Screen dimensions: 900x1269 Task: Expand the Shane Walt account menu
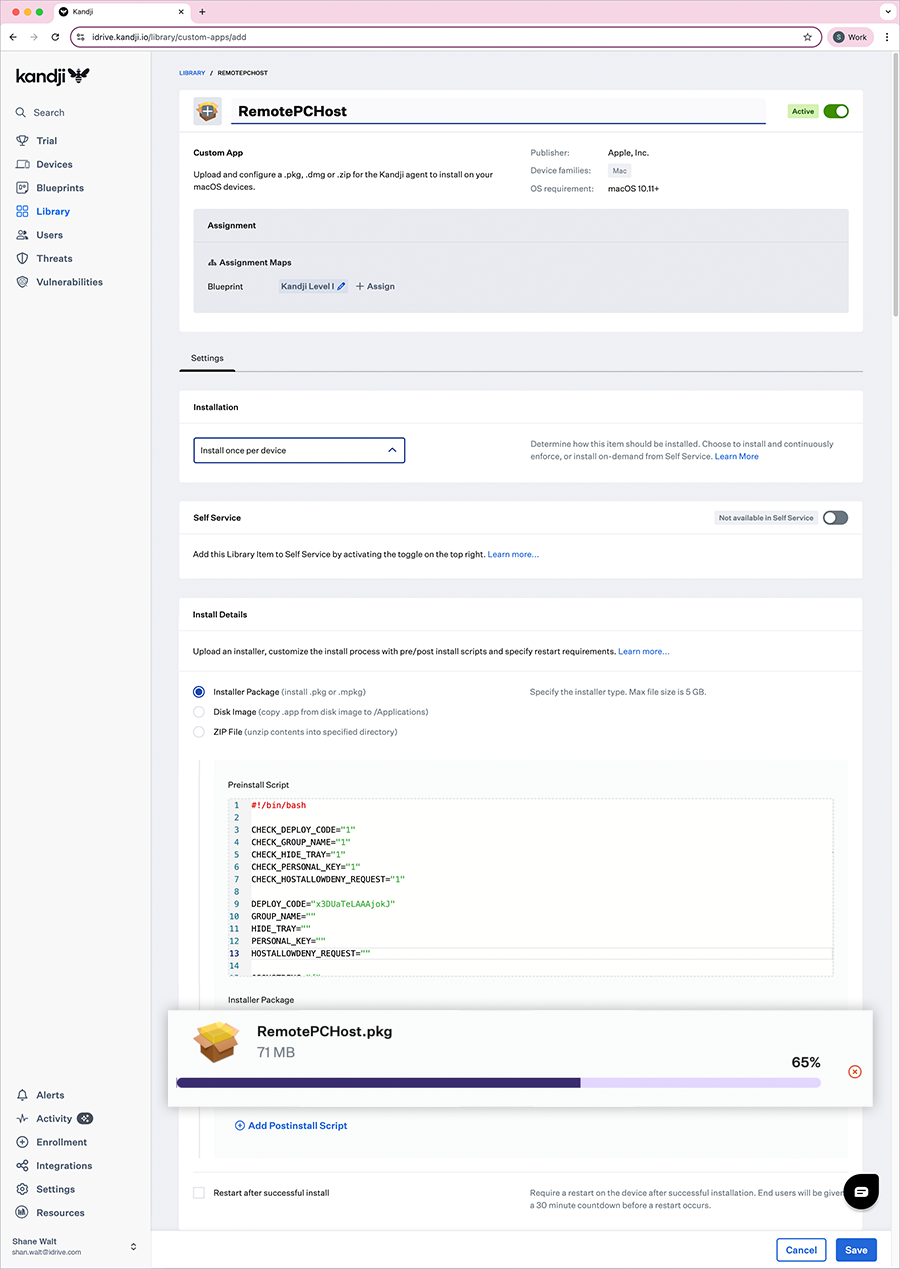[133, 1246]
